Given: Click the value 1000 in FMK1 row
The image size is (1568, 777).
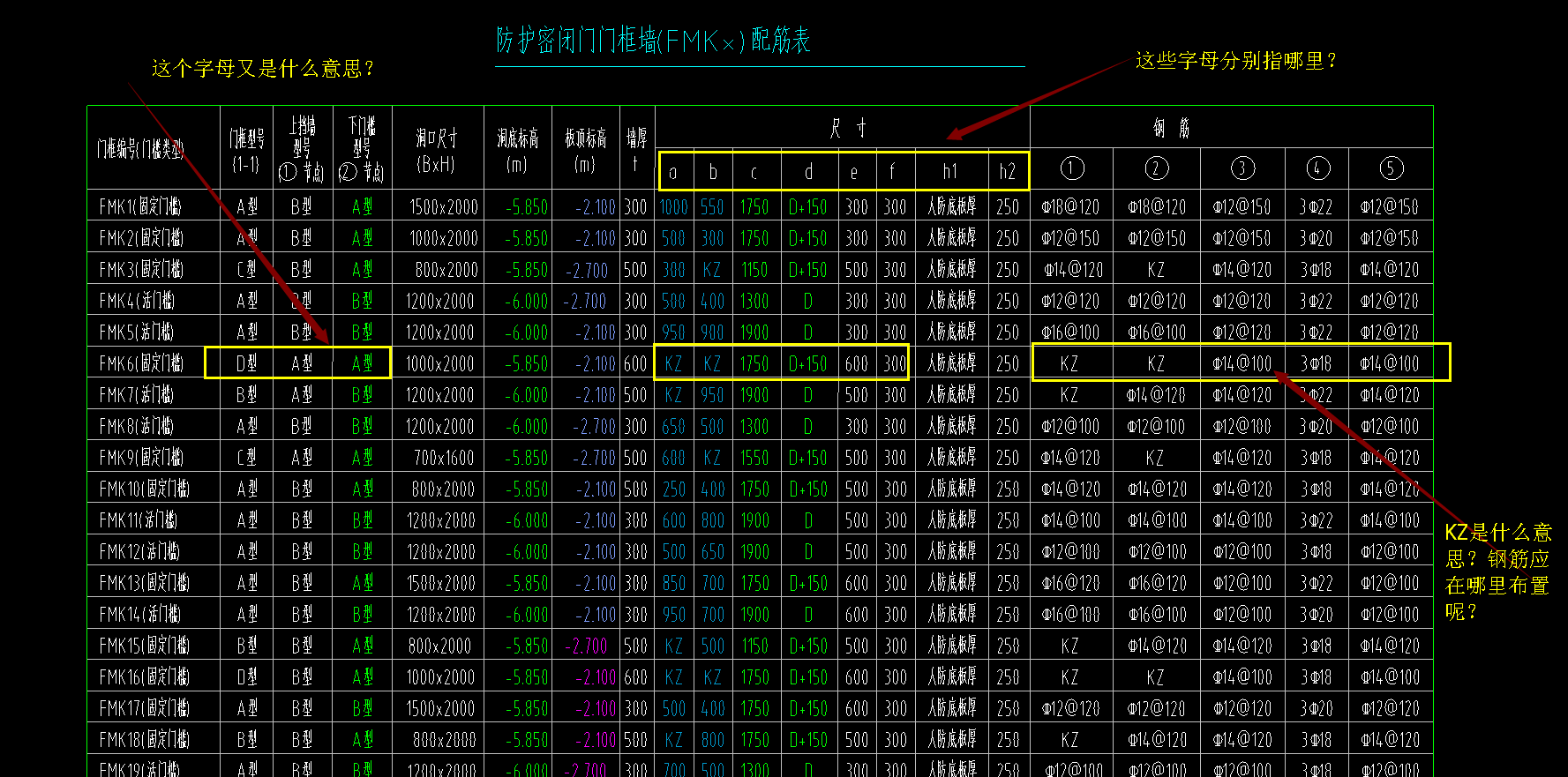Looking at the screenshot, I should click(x=674, y=207).
